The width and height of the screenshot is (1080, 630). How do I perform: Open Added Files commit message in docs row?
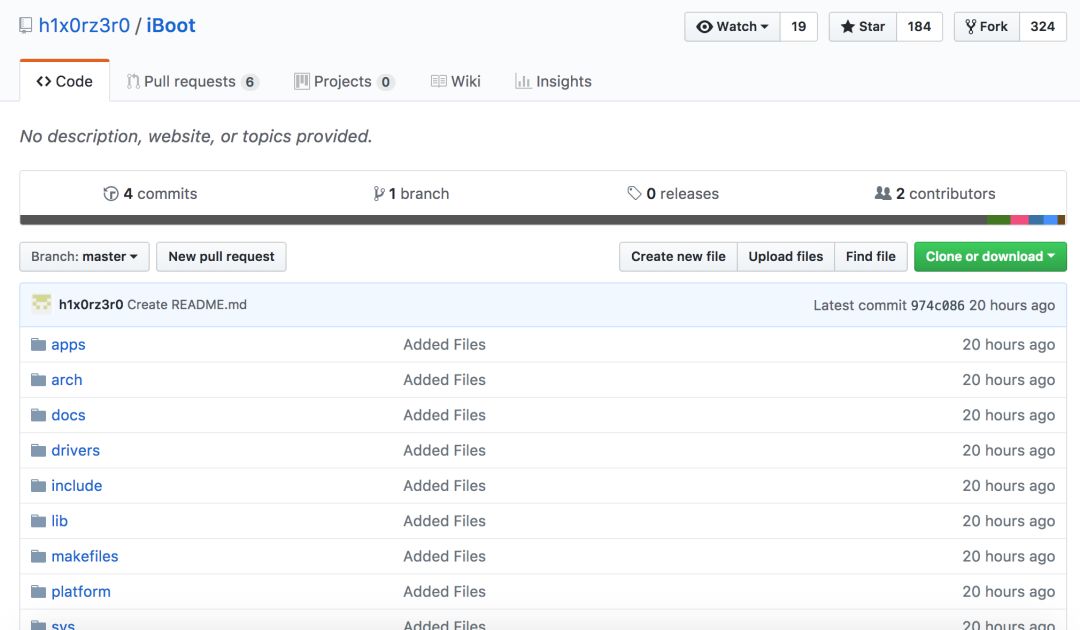pos(444,414)
